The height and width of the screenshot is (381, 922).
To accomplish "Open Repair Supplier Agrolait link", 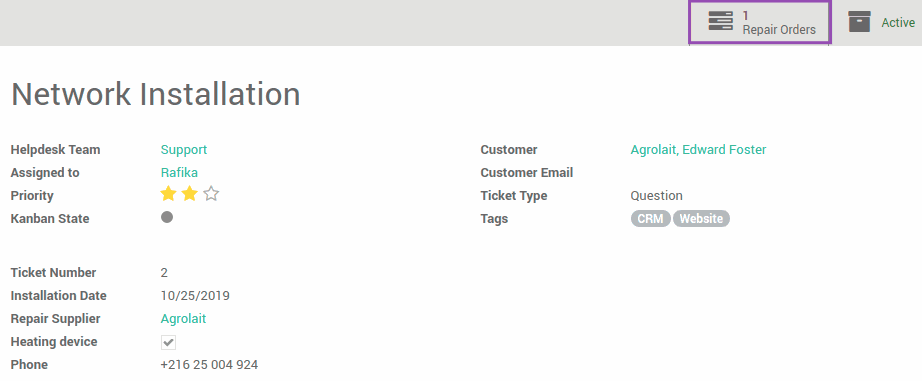I will pos(183,319).
